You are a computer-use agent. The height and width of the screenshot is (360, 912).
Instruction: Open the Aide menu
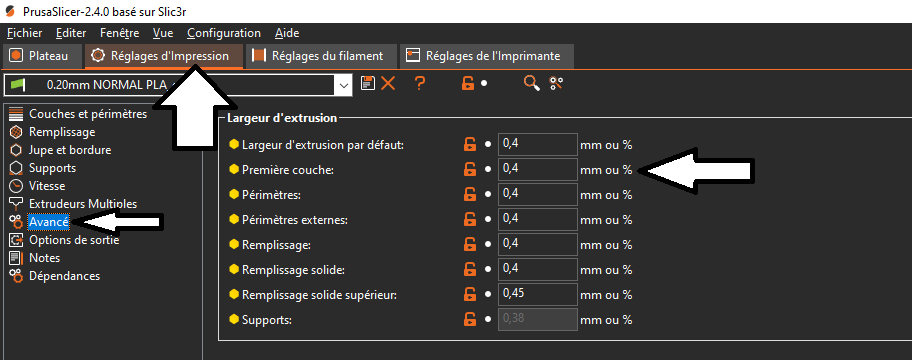click(287, 33)
